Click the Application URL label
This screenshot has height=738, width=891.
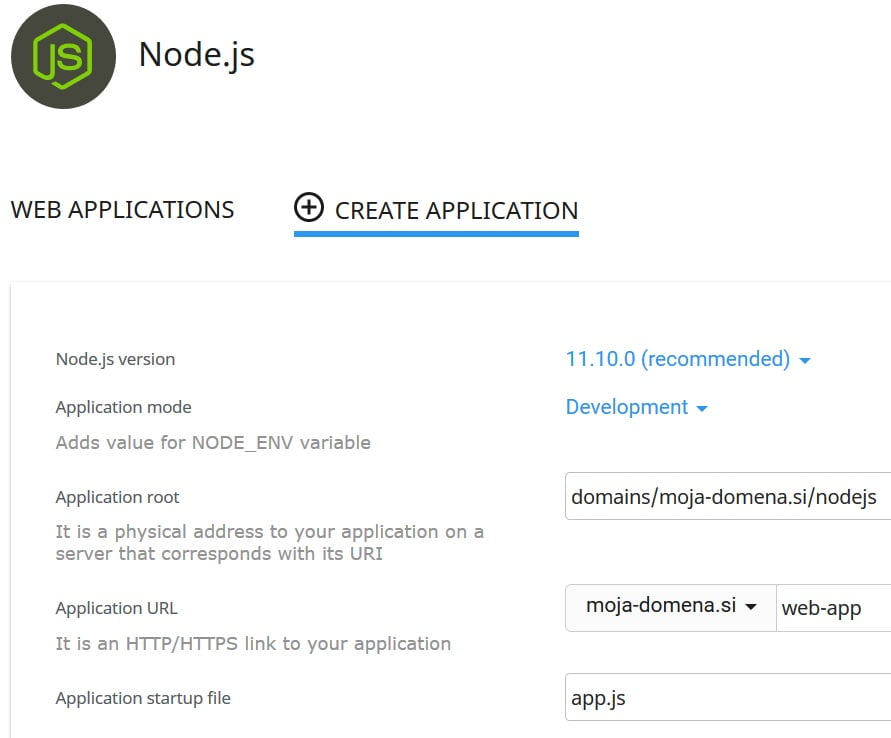tap(116, 607)
